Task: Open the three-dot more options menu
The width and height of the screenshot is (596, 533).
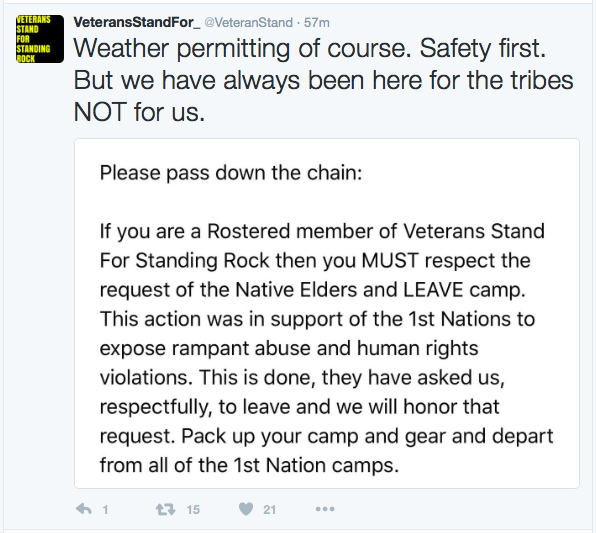Action: 325,509
